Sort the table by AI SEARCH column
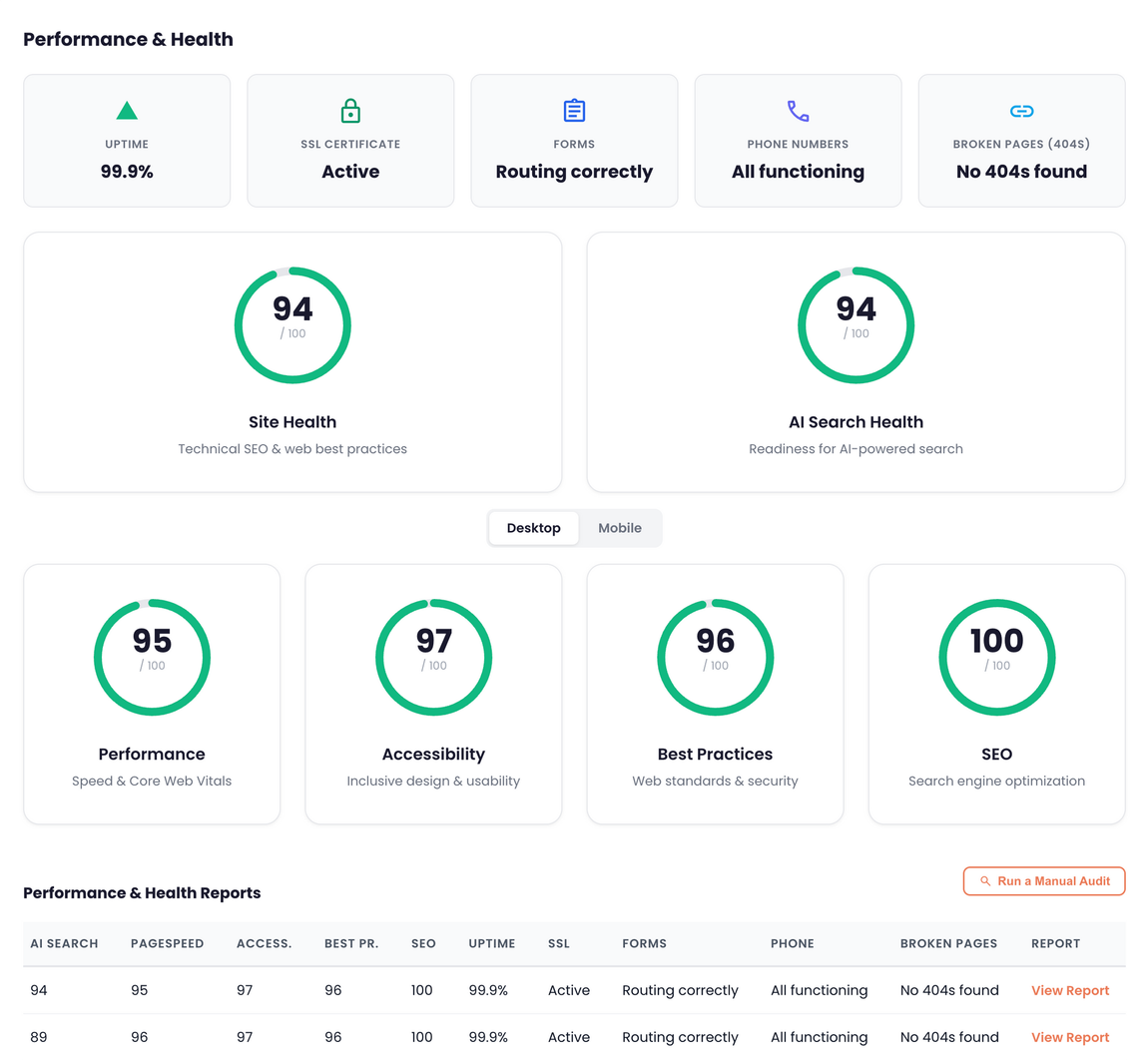Viewport: 1148px width, 1060px height. 64,943
